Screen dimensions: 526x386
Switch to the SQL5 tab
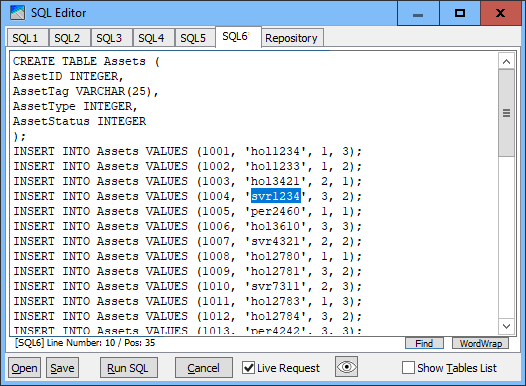click(196, 38)
